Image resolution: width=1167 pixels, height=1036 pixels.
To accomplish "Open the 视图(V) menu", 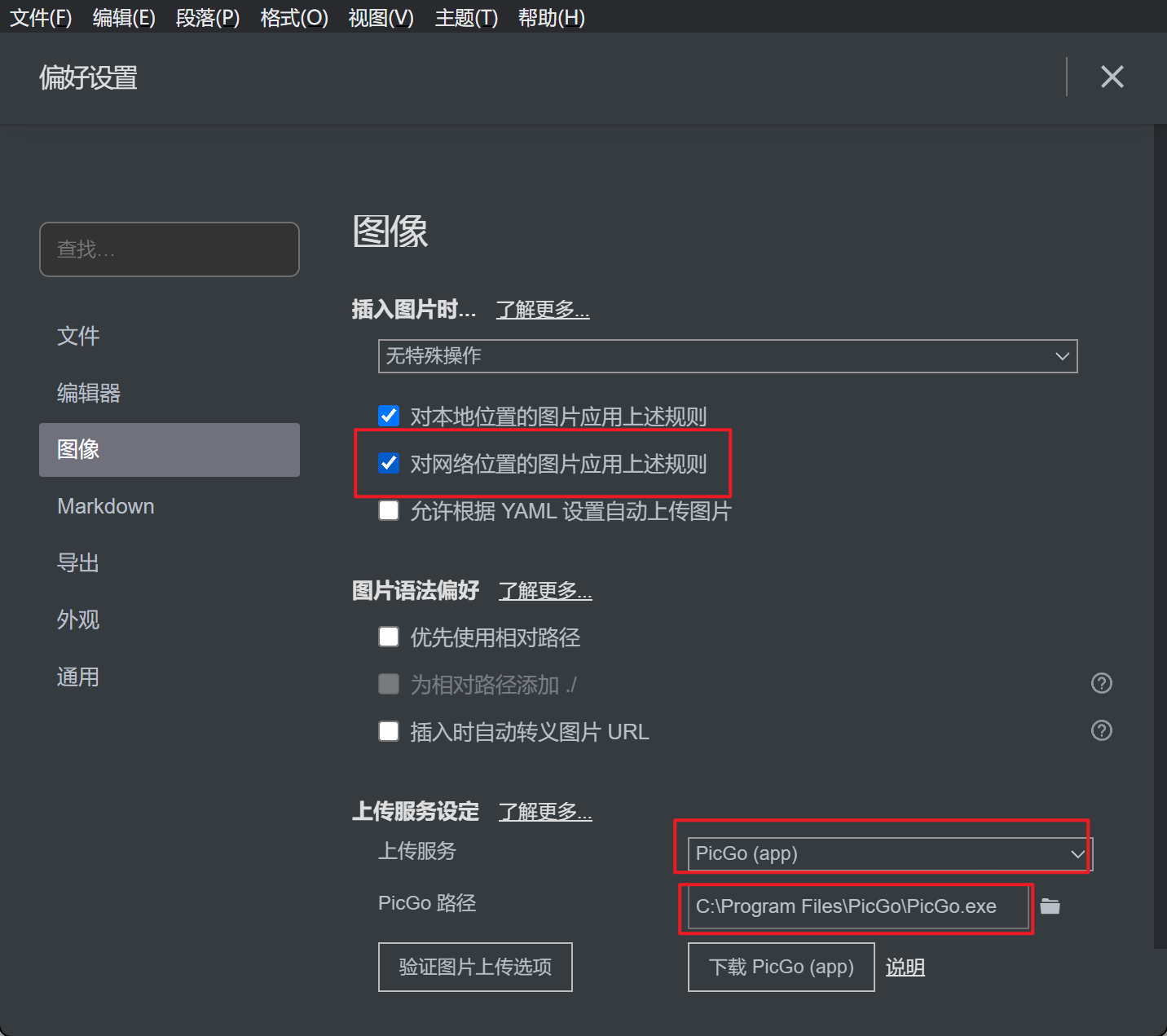I will [x=381, y=17].
